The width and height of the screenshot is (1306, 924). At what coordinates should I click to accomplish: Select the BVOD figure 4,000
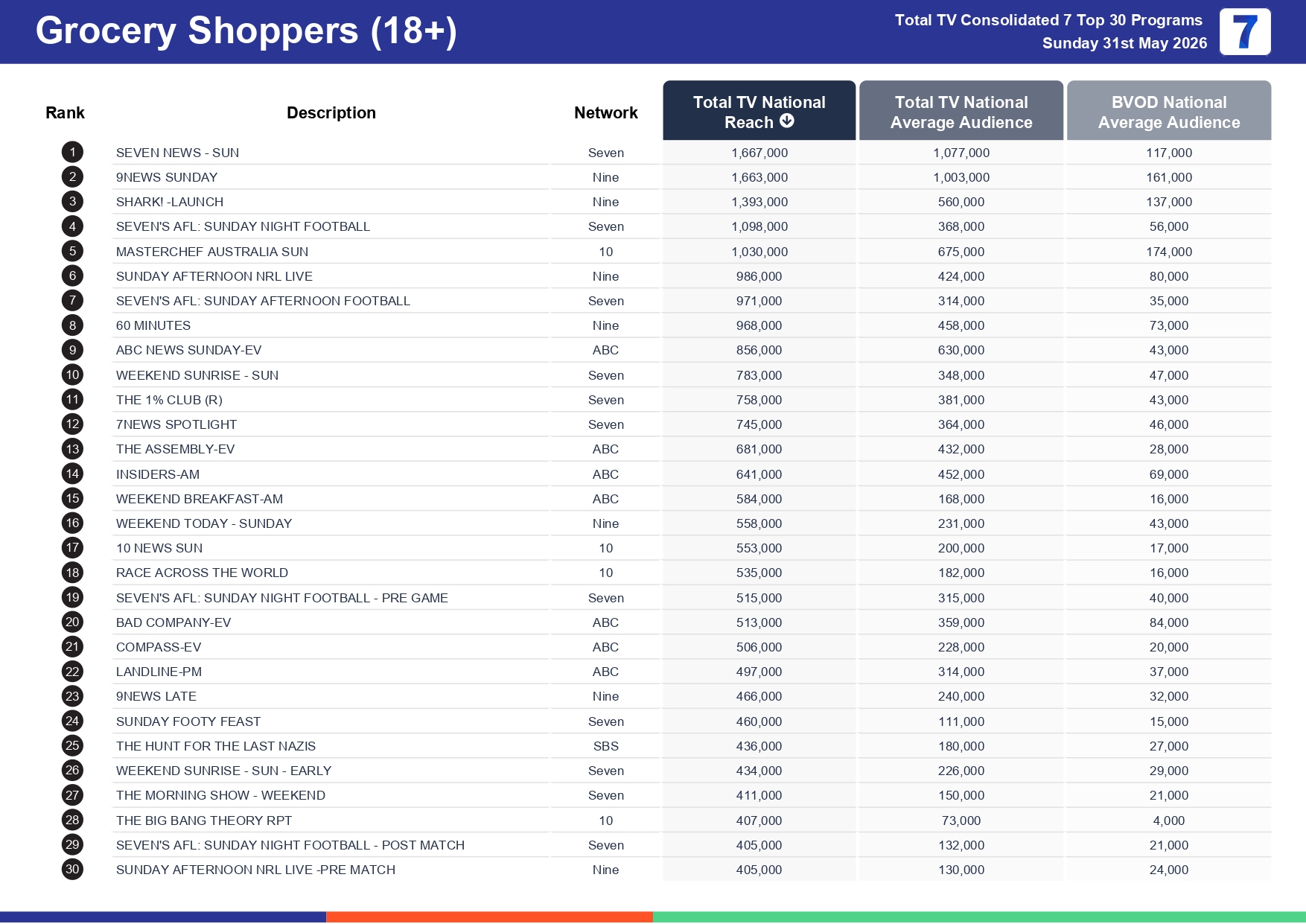1169,821
